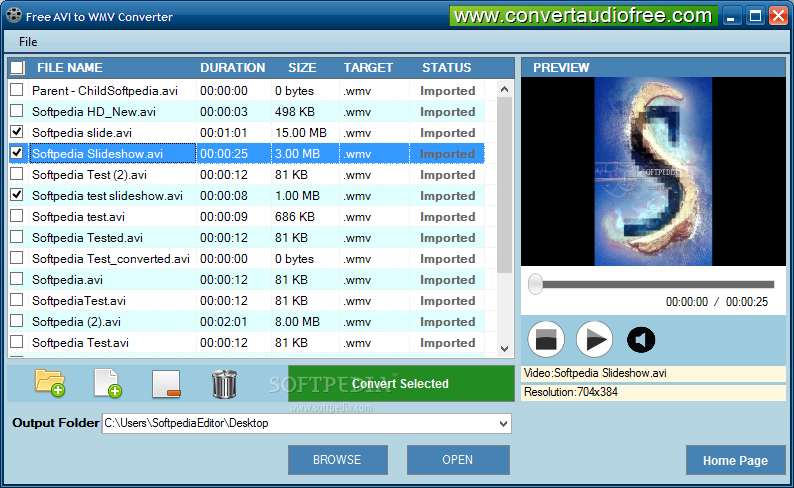
Task: Check the Softpedia HD_New.avi checkbox
Action: (x=17, y=111)
